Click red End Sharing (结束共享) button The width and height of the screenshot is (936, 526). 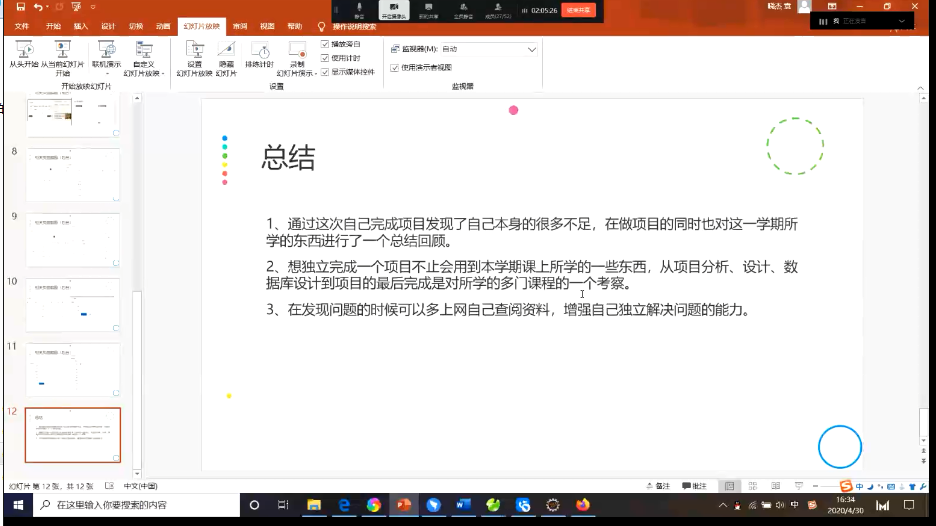[578, 9]
